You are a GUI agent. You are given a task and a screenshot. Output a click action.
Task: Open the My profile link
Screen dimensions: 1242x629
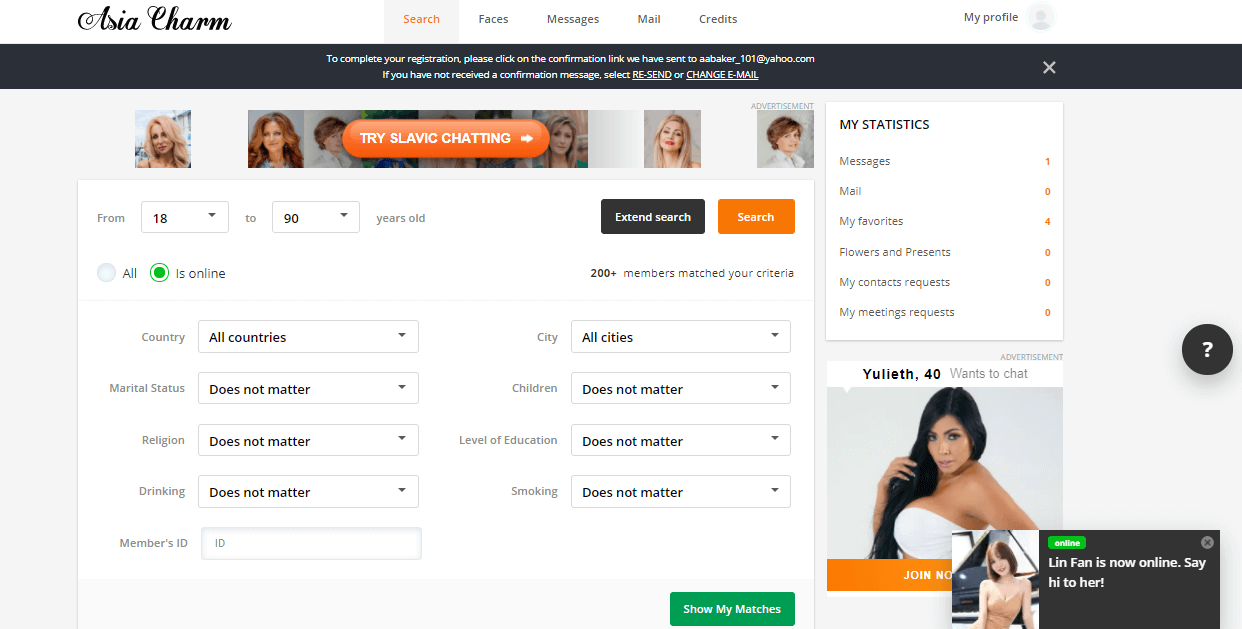991,17
